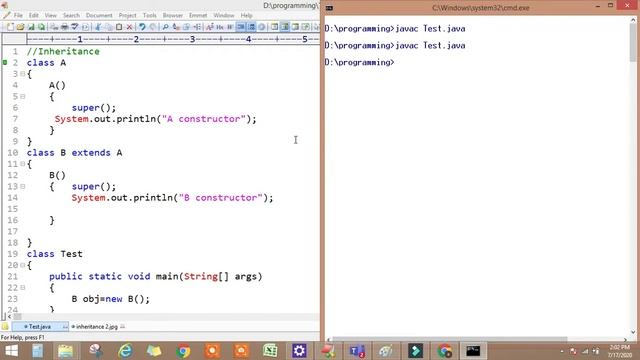Viewport: 640px width, 360px height.
Task: Click the Paste clipboard icon
Action: pyautogui.click(x=119, y=27)
